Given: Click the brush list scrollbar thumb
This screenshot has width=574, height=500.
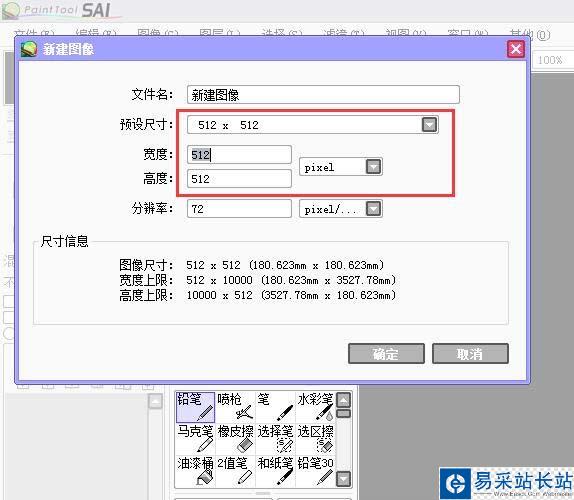Looking at the screenshot, I should coord(343,414).
